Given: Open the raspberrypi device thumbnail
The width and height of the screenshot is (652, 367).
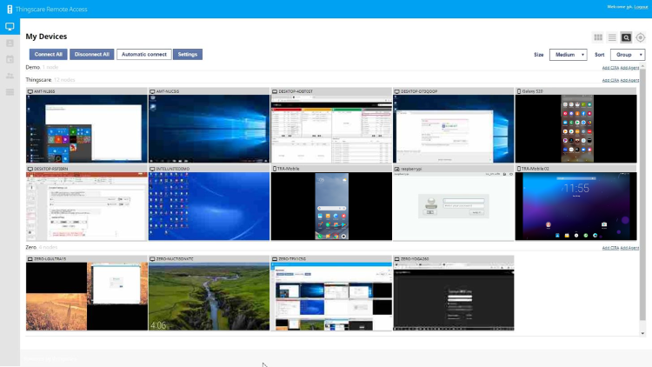Looking at the screenshot, I should (x=454, y=206).
